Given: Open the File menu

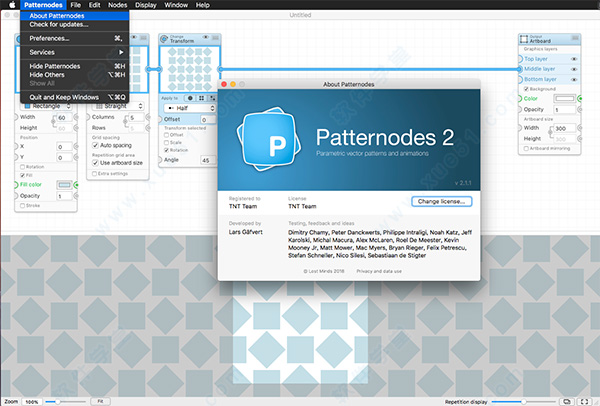Looking at the screenshot, I should pos(76,5).
